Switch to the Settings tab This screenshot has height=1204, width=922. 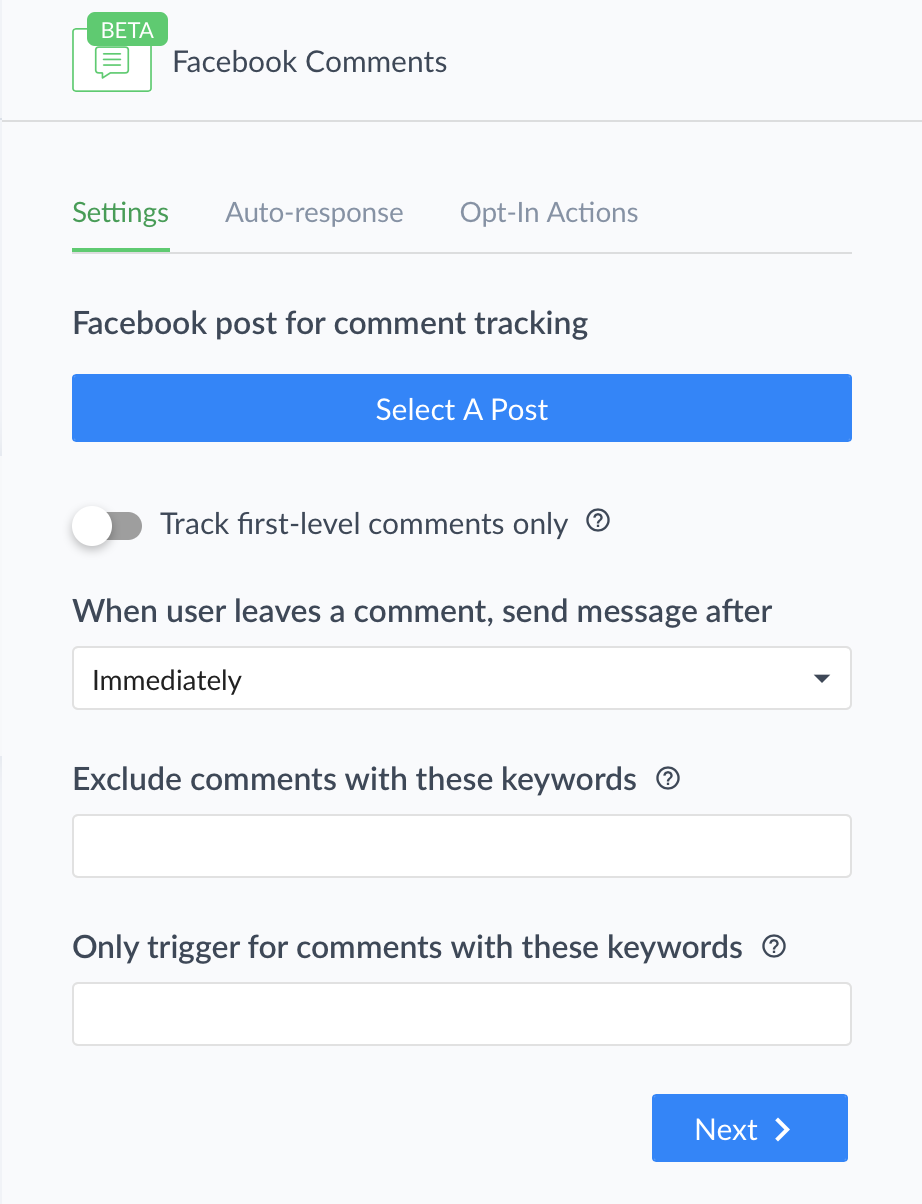tap(120, 213)
